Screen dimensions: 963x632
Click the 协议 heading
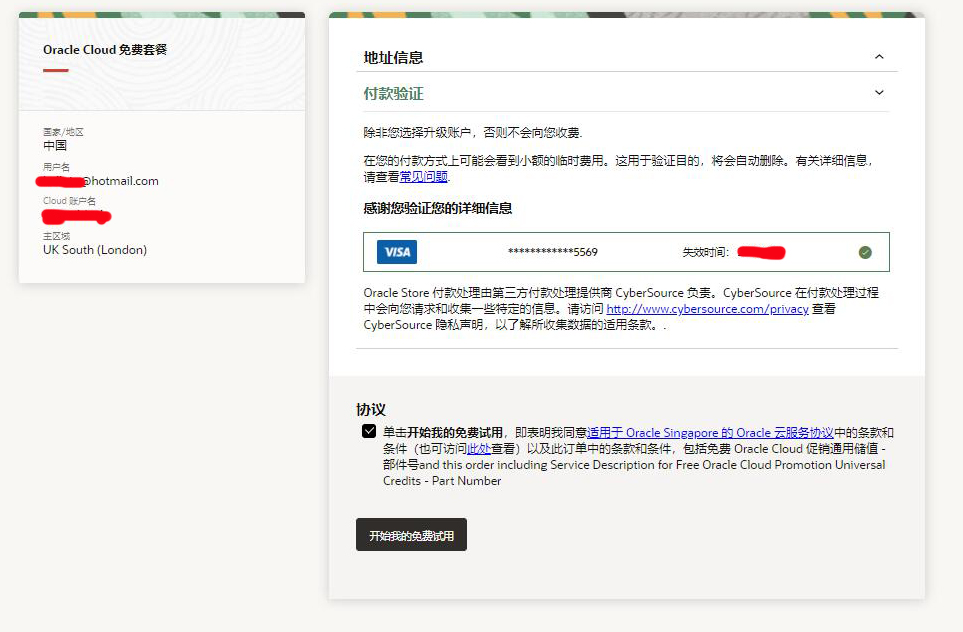(371, 410)
